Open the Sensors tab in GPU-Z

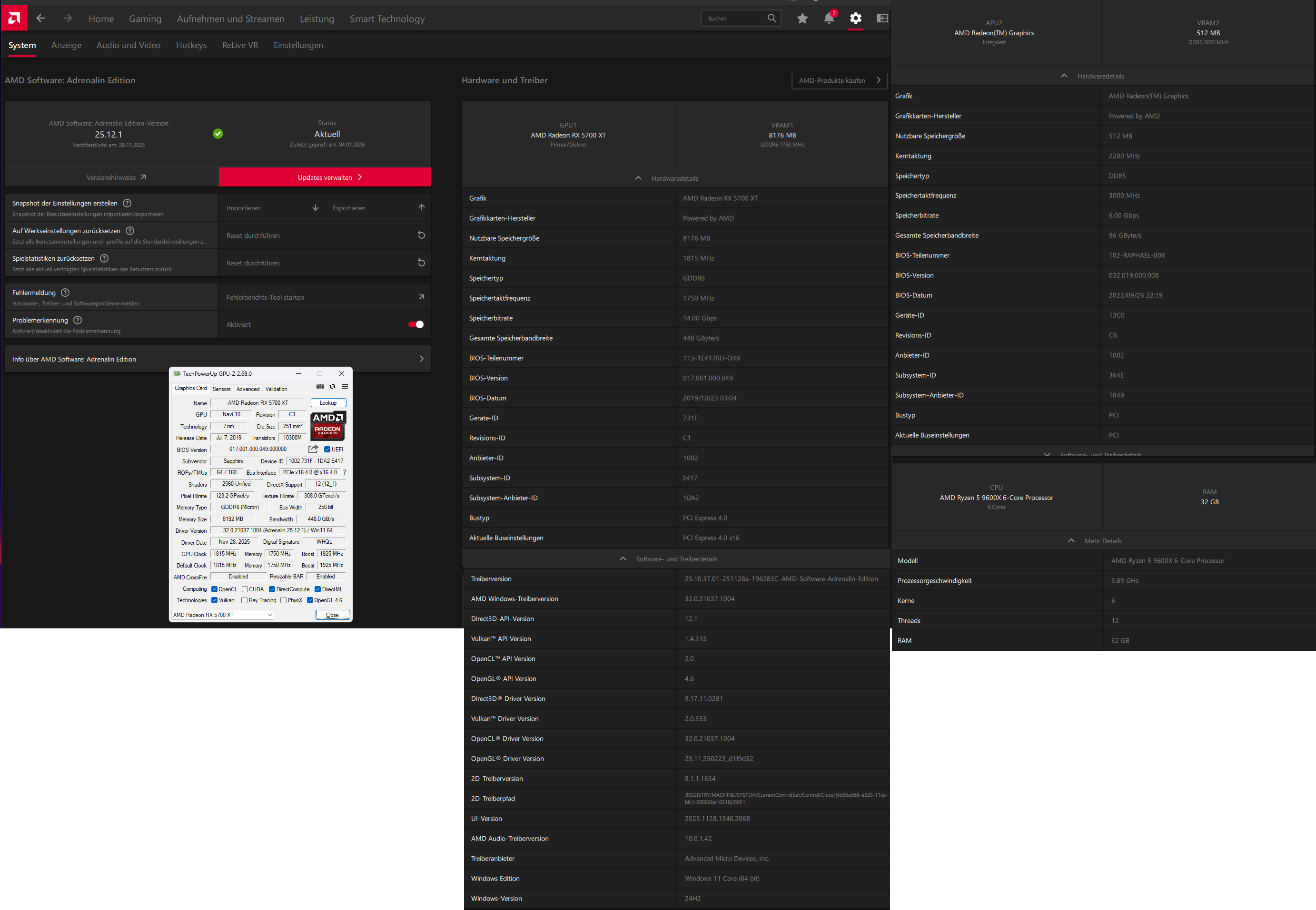[x=221, y=389]
